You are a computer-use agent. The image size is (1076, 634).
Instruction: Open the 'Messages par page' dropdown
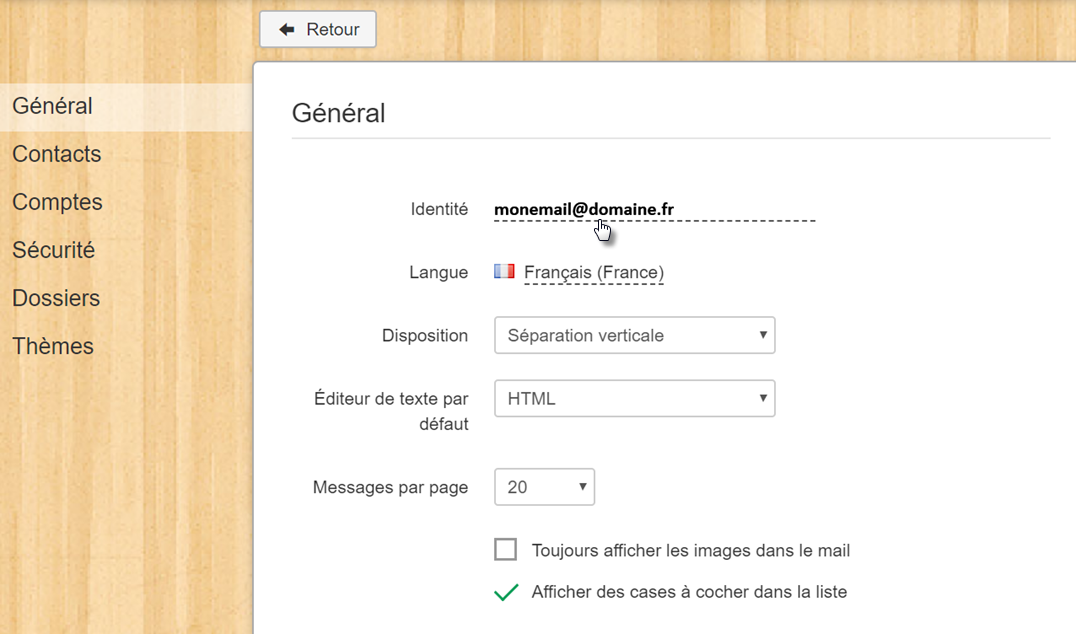pos(544,488)
